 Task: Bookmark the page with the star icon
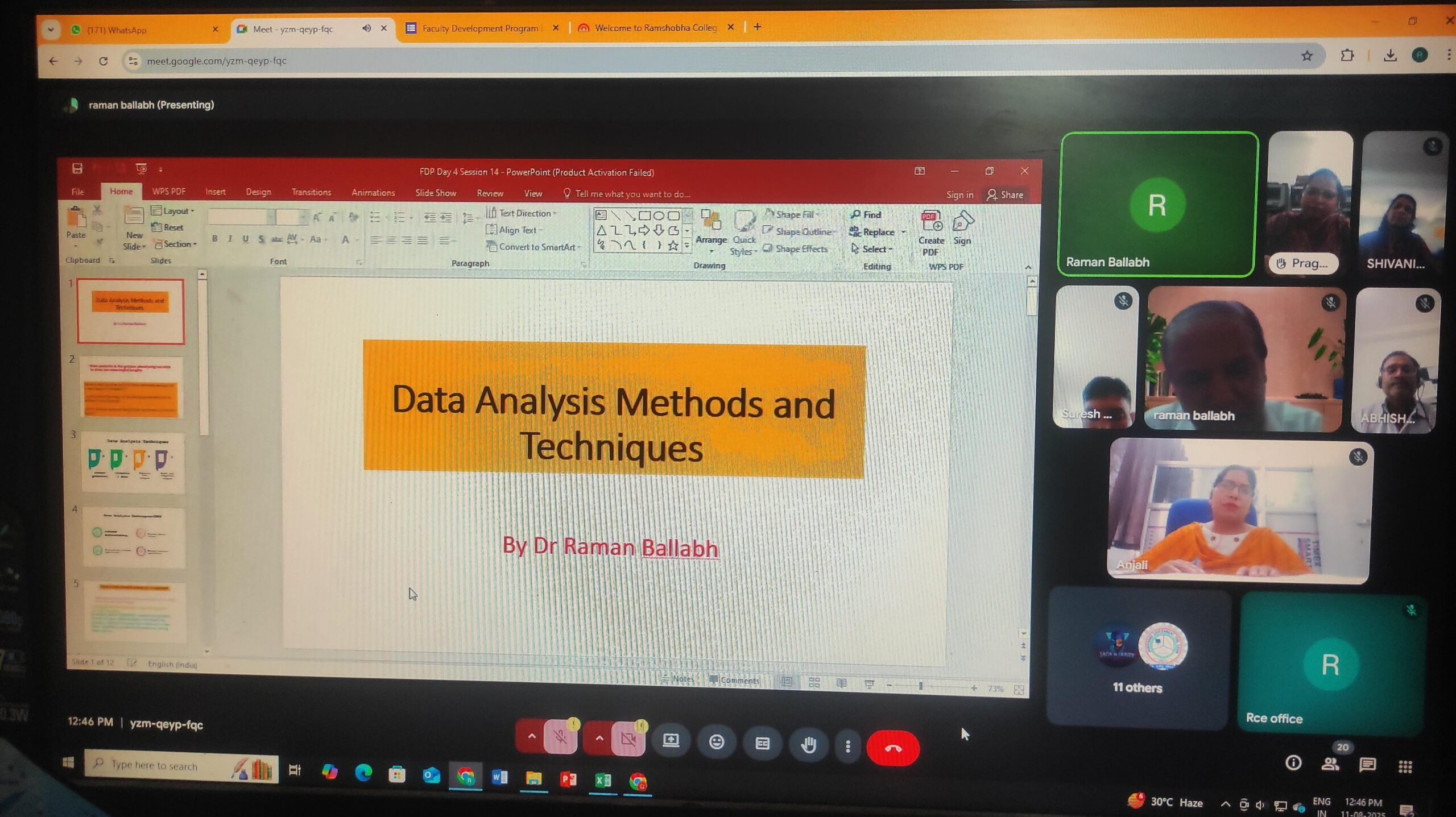[1306, 56]
